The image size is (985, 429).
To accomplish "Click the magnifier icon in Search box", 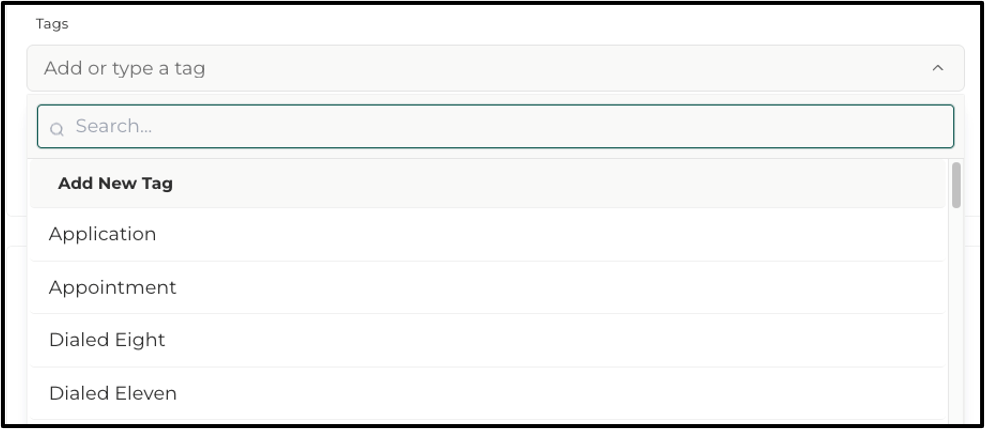I will point(57,129).
